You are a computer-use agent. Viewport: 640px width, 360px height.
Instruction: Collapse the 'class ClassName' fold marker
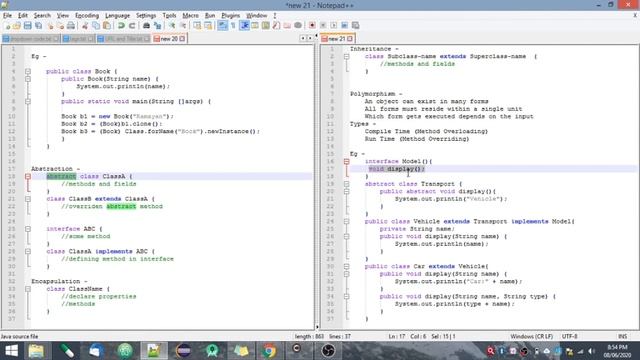(x=28, y=289)
